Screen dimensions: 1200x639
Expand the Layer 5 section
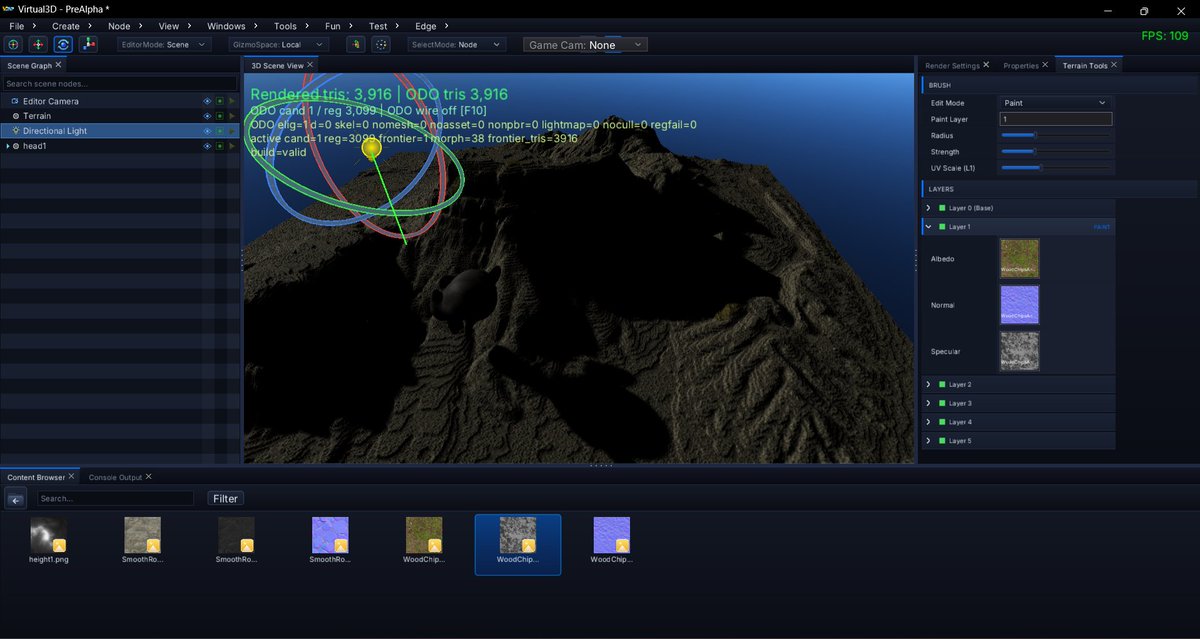929,440
